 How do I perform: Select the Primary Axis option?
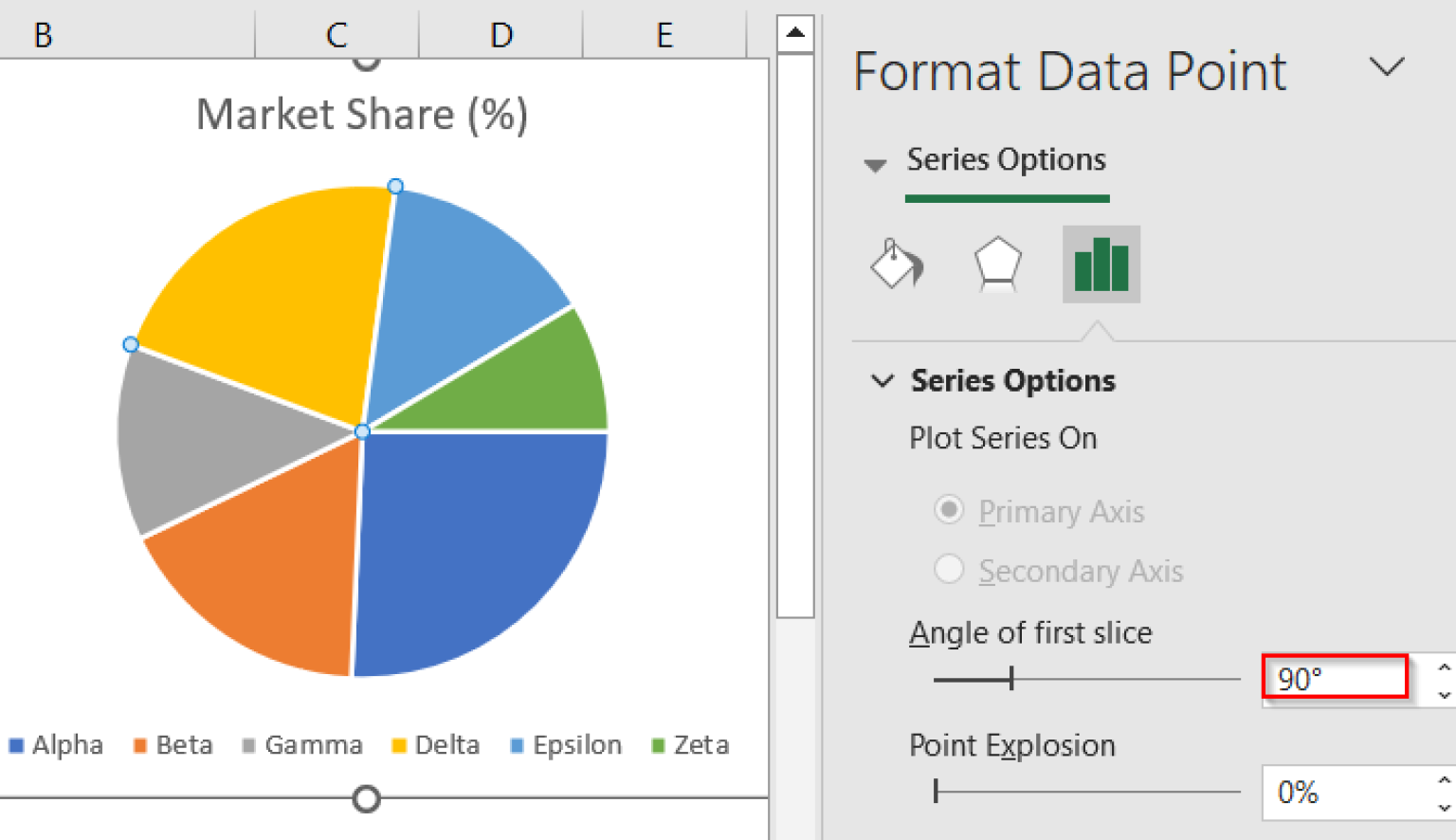(x=949, y=510)
